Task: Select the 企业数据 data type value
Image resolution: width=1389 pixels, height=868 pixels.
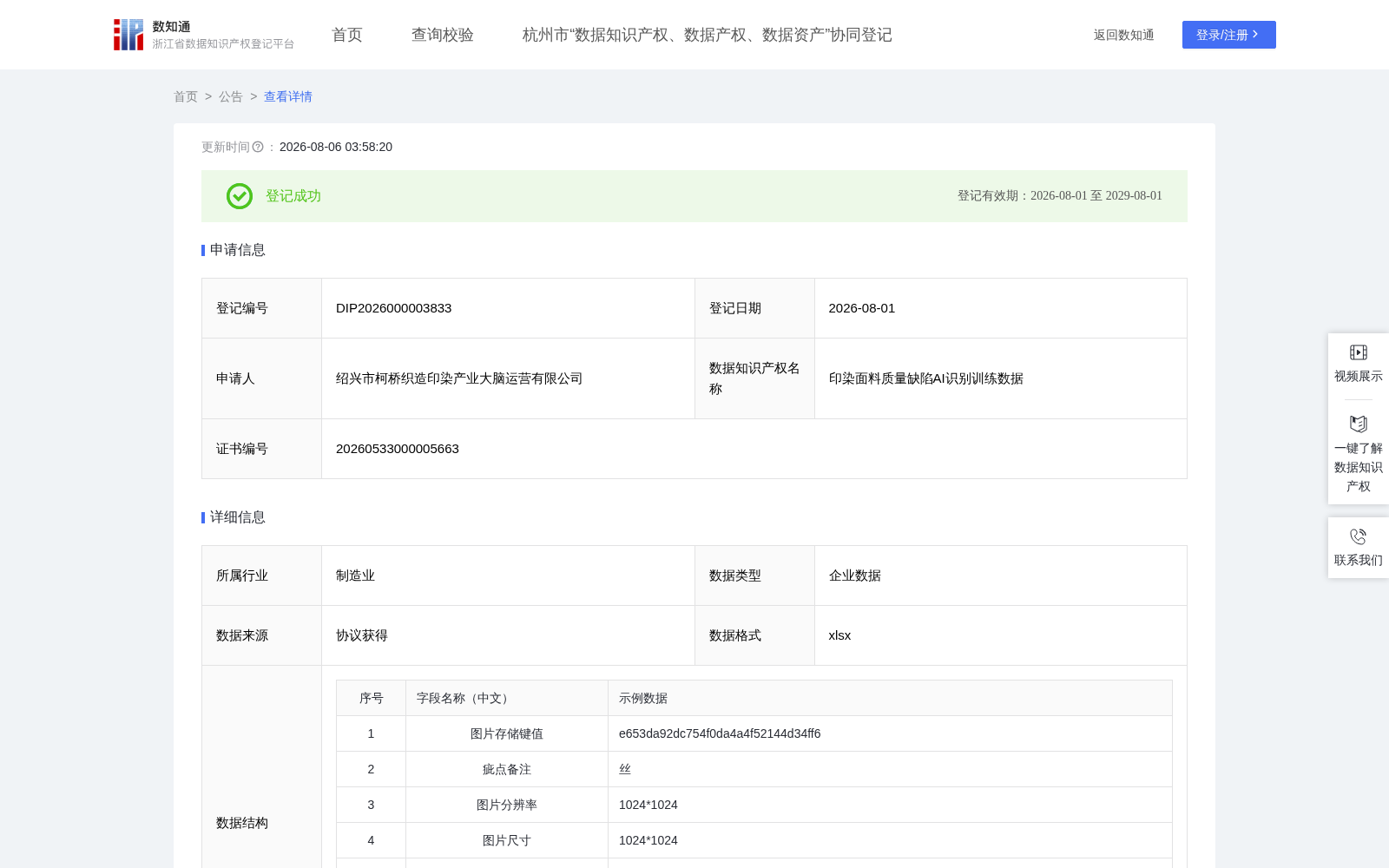Action: (x=855, y=575)
